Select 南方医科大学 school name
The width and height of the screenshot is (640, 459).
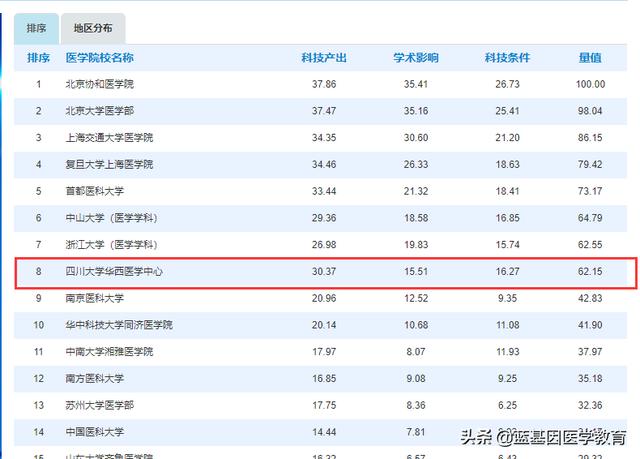pos(95,379)
